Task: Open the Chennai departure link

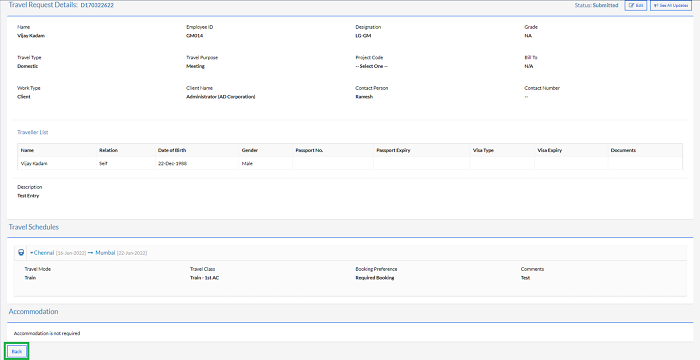Action: click(44, 253)
